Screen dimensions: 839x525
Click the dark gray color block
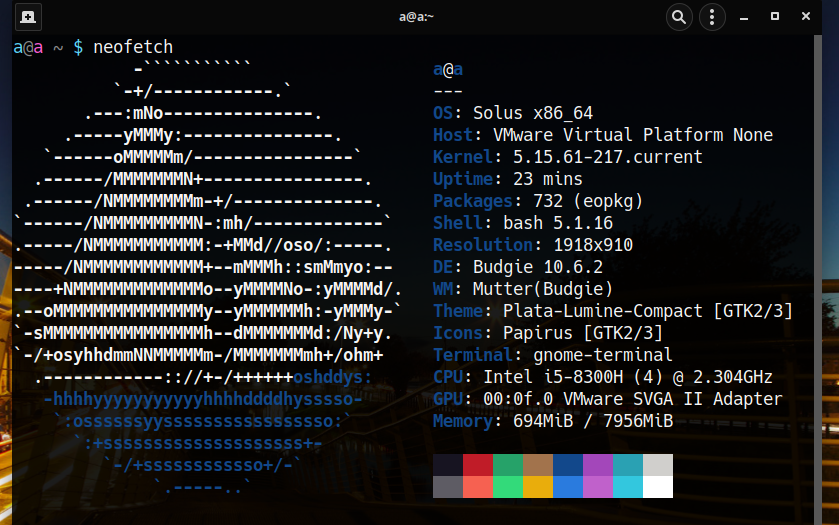[x=448, y=487]
